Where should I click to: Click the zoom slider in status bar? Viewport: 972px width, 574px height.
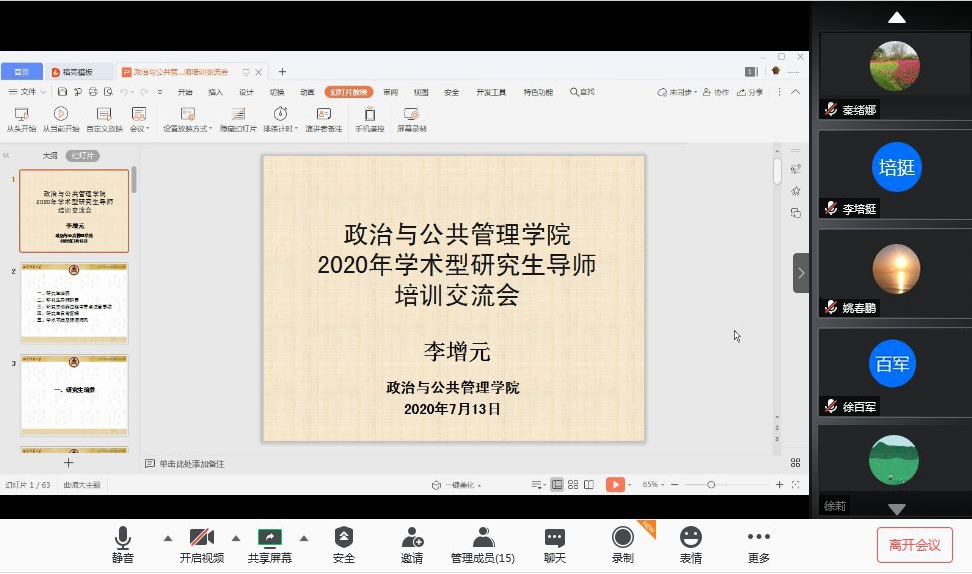coord(711,485)
